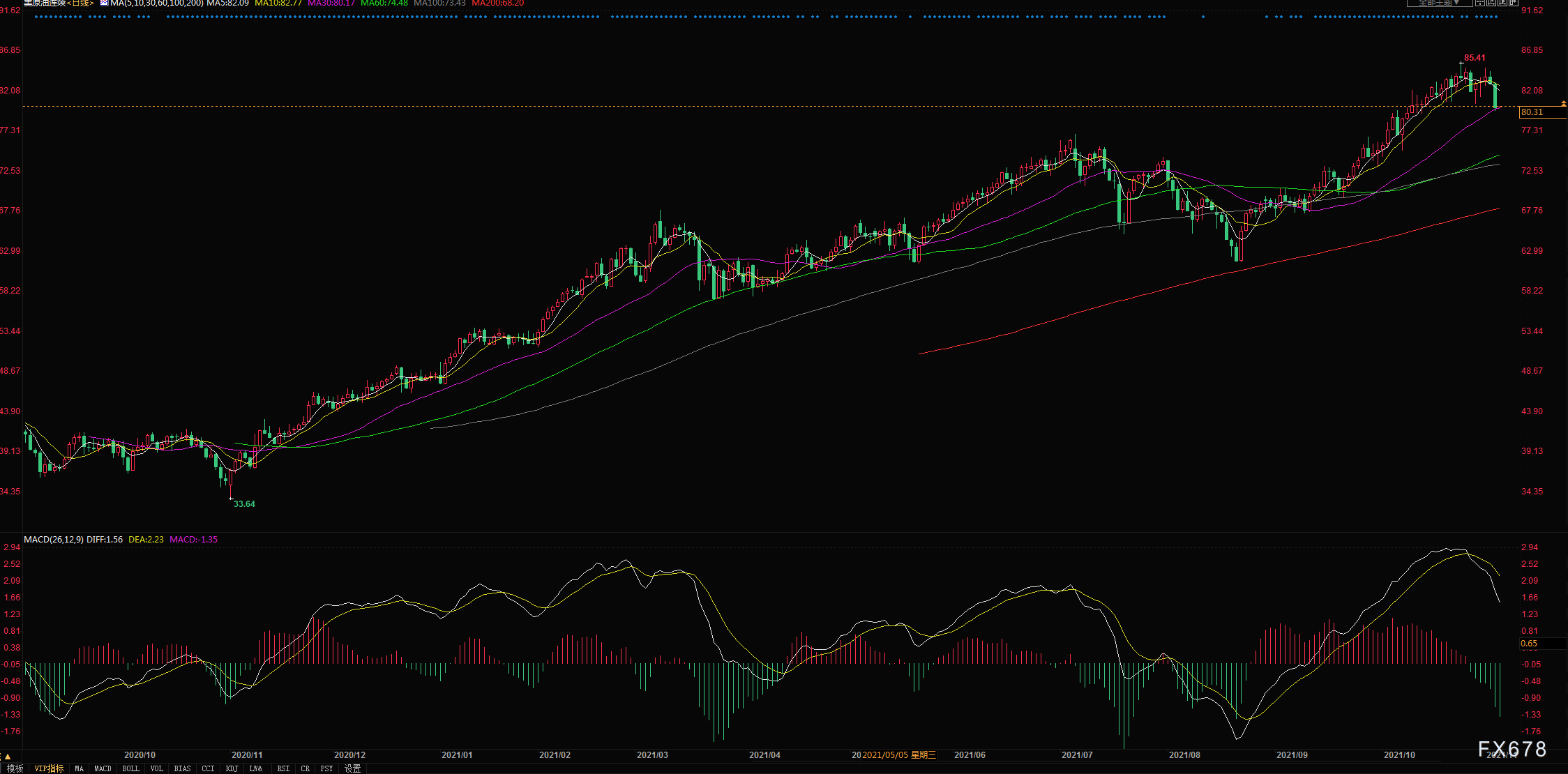Click the orange arrow marker above 80.31

pos(1563,103)
